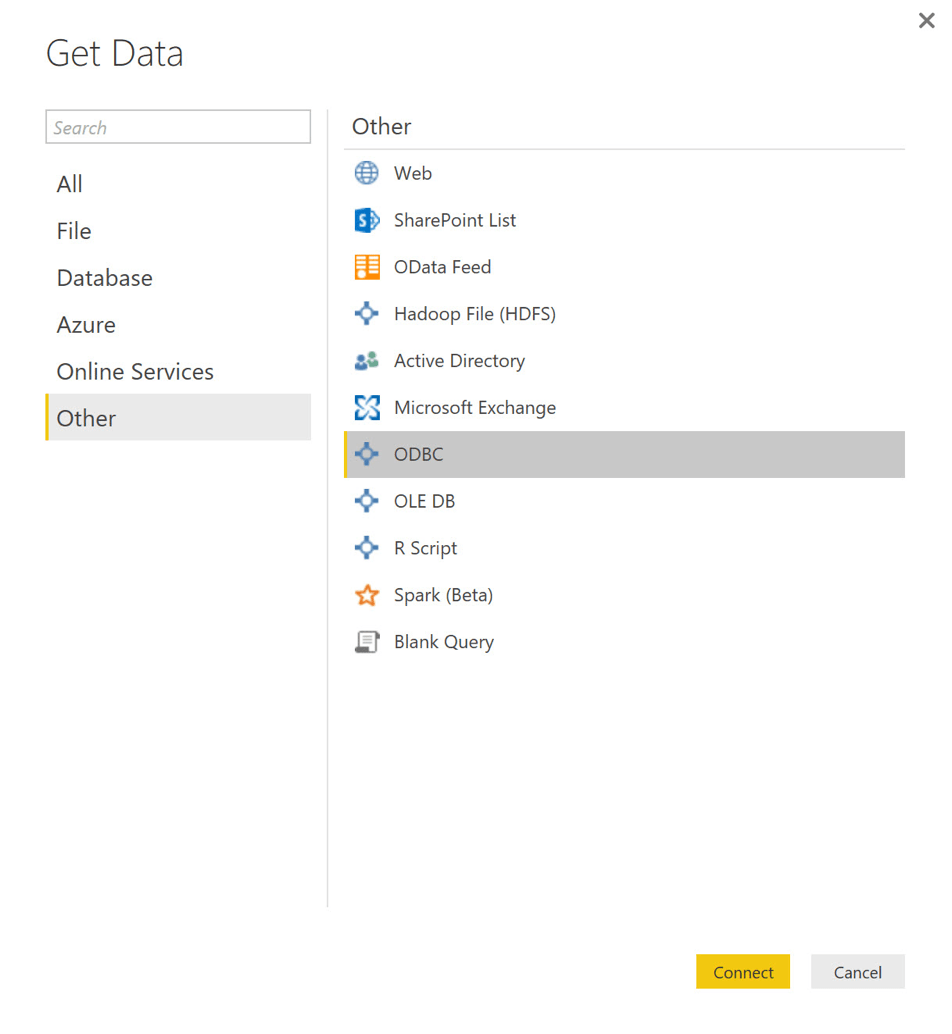Click the ODBC connector icon
The height and width of the screenshot is (1034, 952).
(x=366, y=454)
